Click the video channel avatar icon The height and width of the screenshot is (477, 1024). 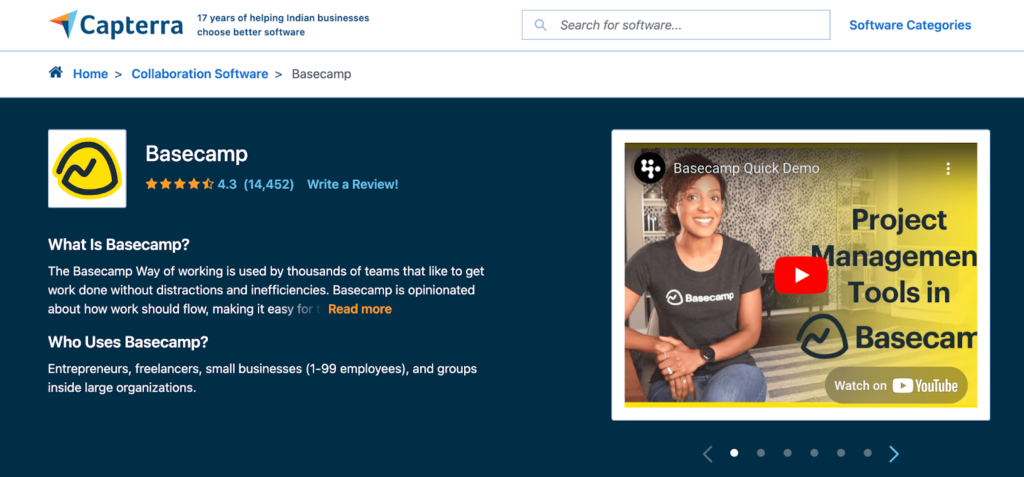[x=649, y=168]
